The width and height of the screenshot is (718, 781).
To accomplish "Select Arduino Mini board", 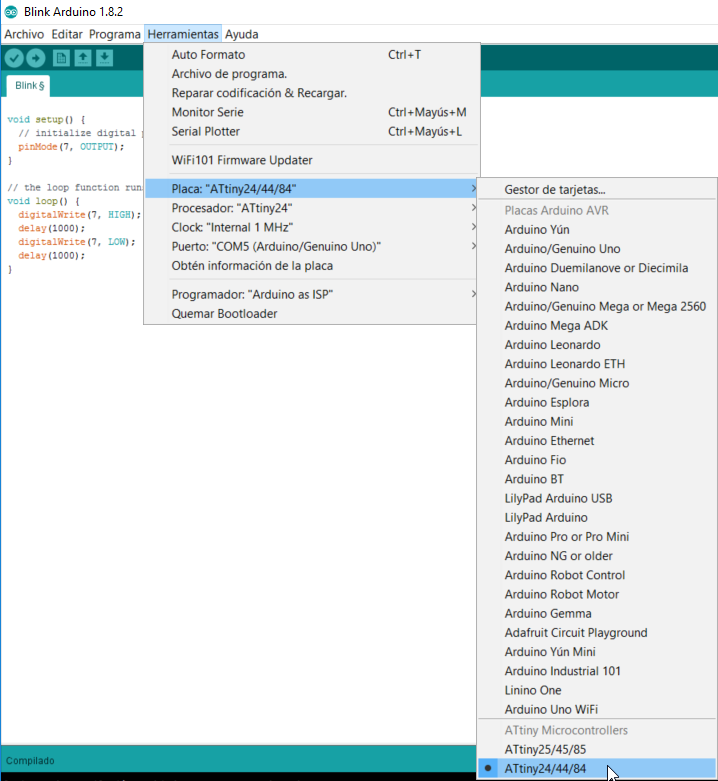I will pos(597,421).
